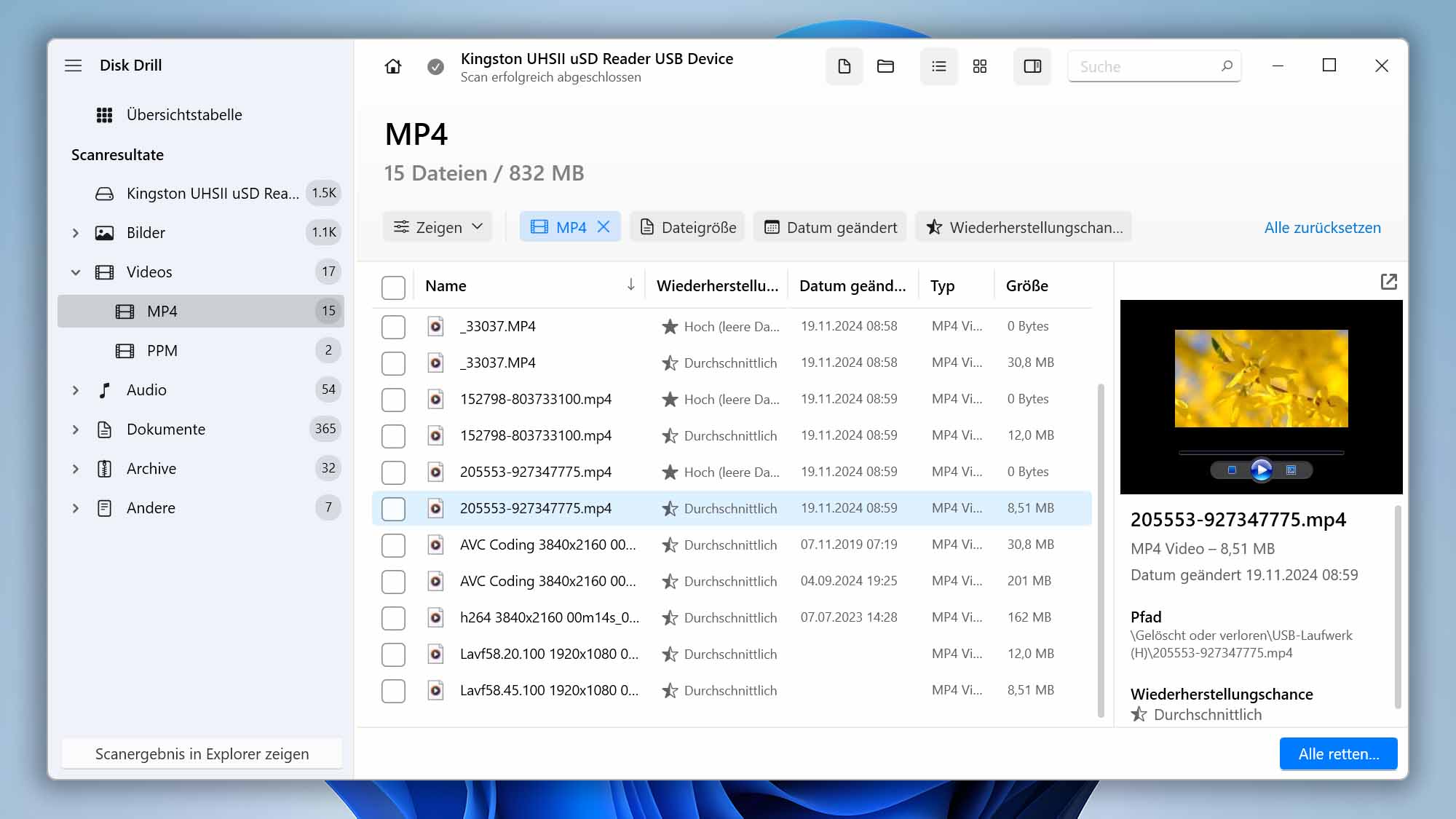Select the Bilder category
The height and width of the screenshot is (819, 1456).
[200, 233]
